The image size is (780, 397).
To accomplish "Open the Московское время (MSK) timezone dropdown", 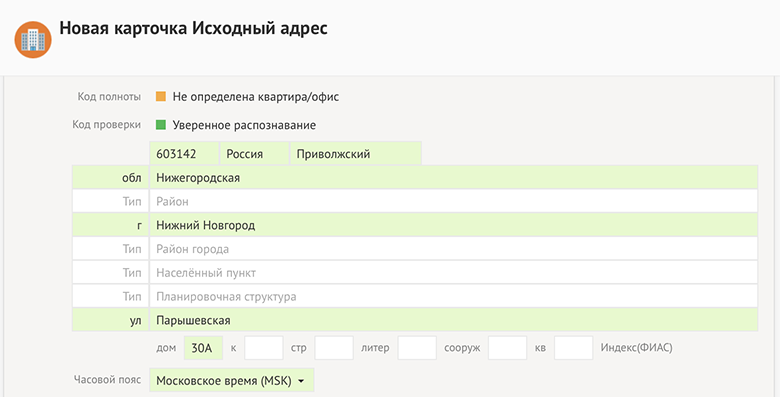I will point(232,381).
